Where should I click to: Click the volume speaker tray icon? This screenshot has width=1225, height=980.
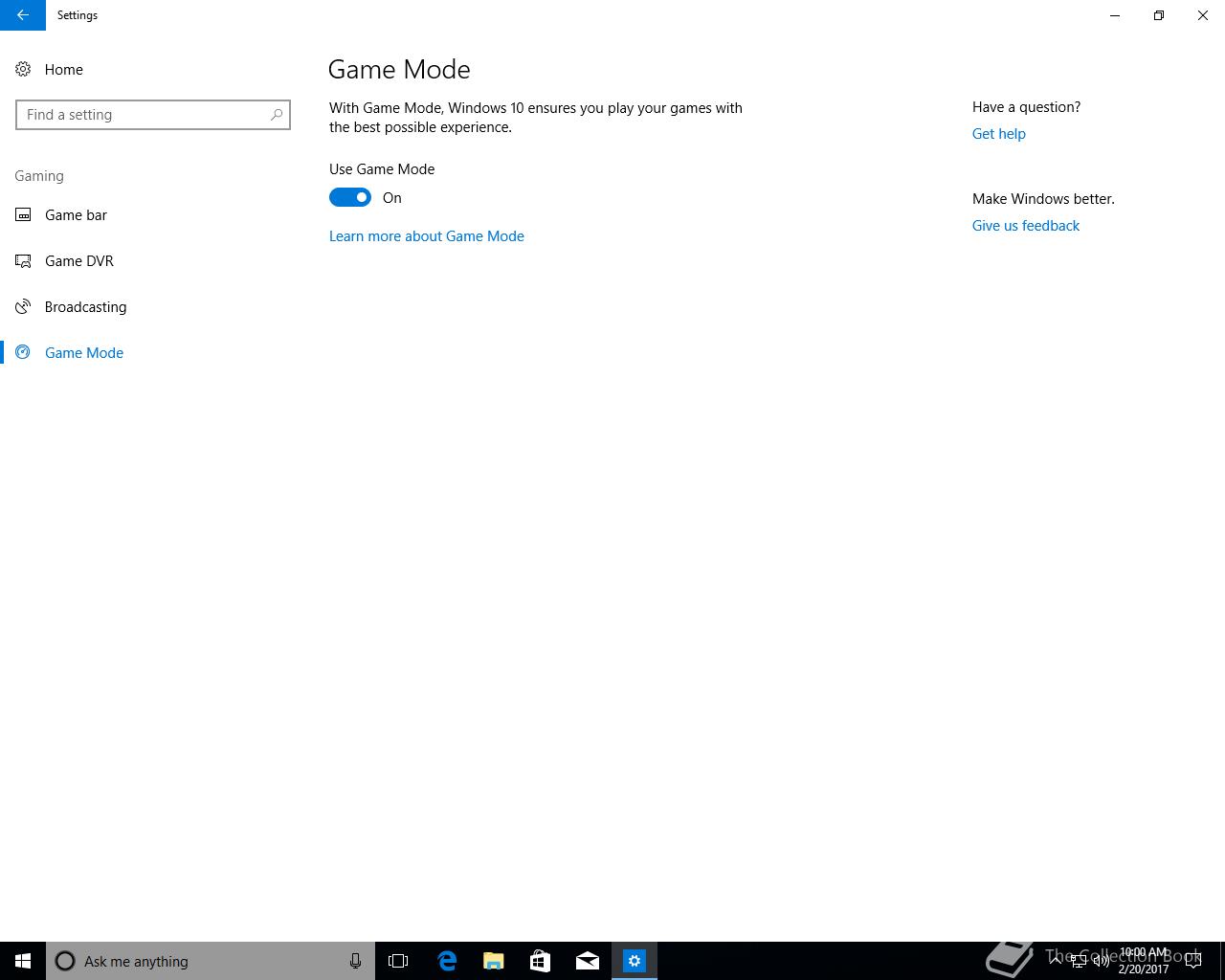tap(1102, 961)
